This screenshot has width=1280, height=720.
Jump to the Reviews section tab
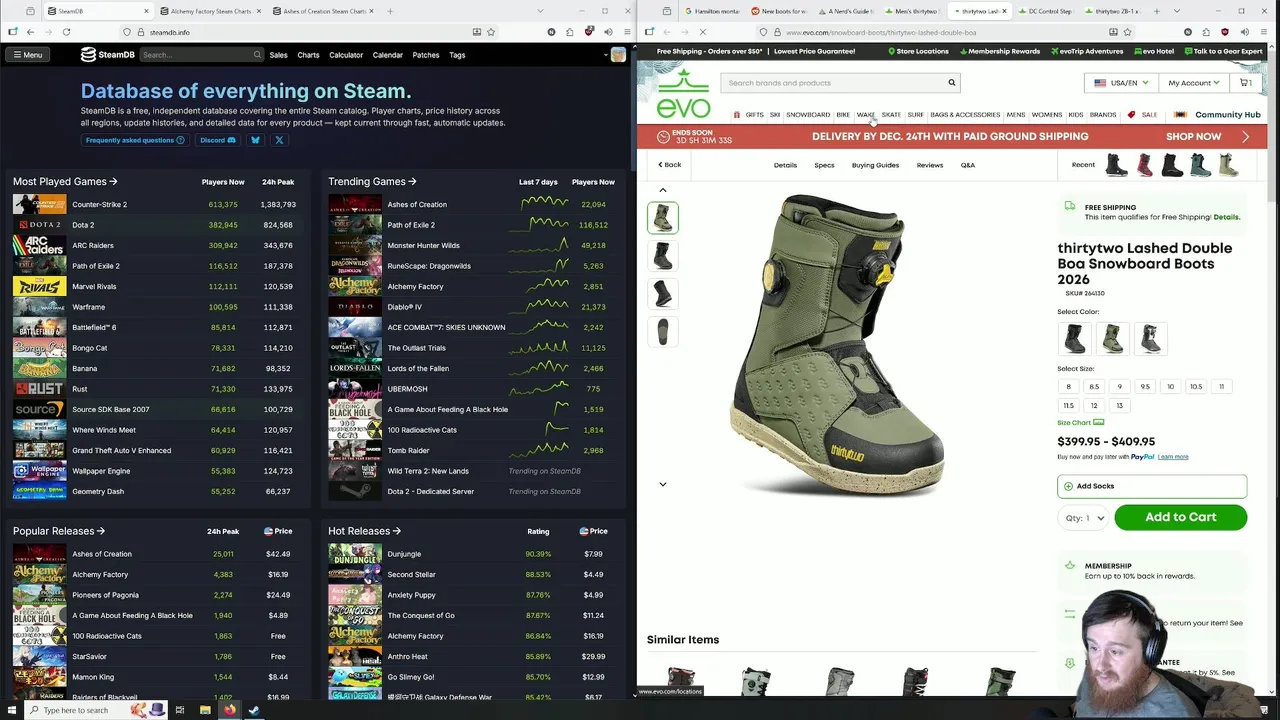point(930,165)
